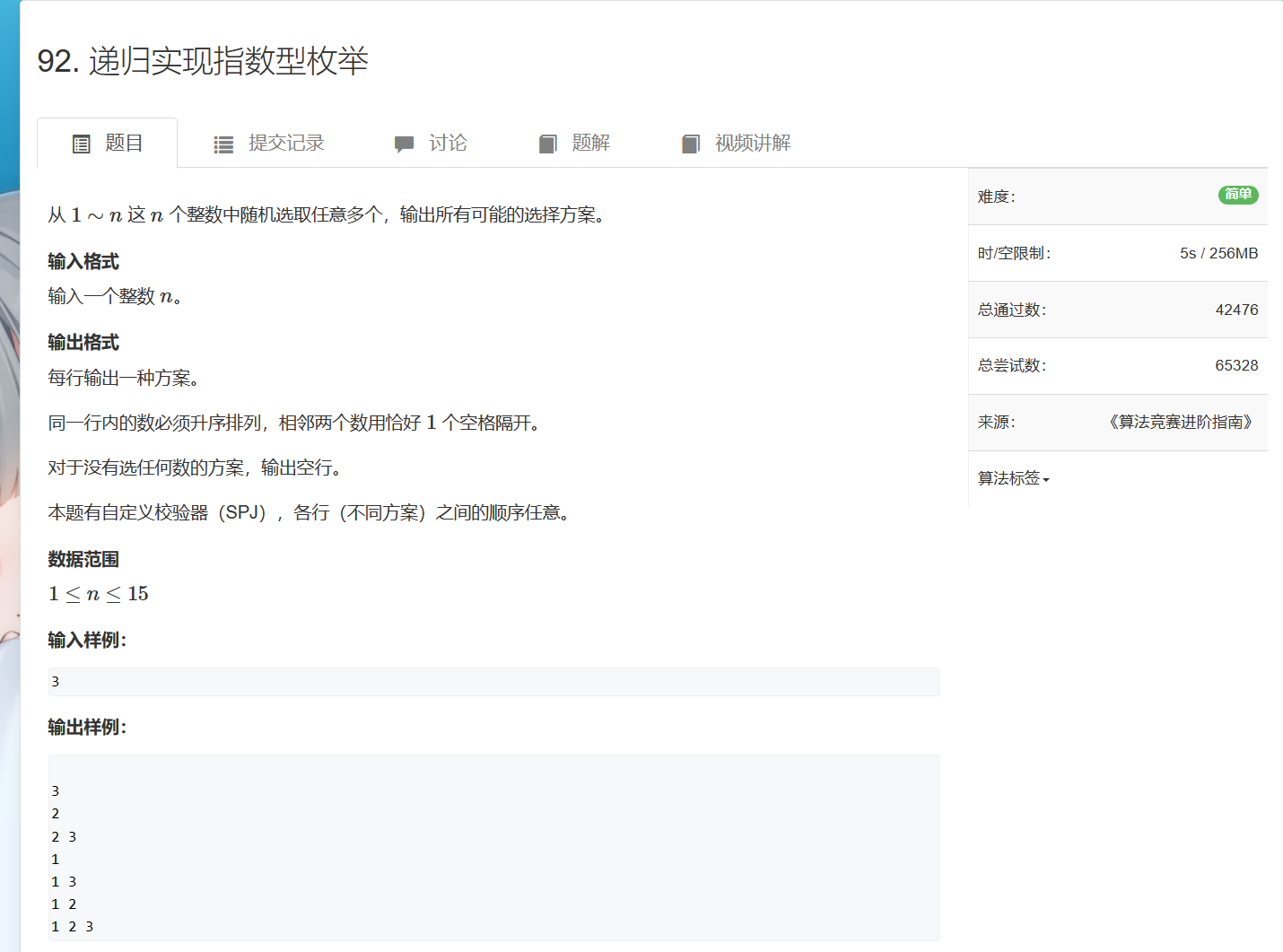Open the 讨论 tab
The width and height of the screenshot is (1283, 952).
click(448, 144)
